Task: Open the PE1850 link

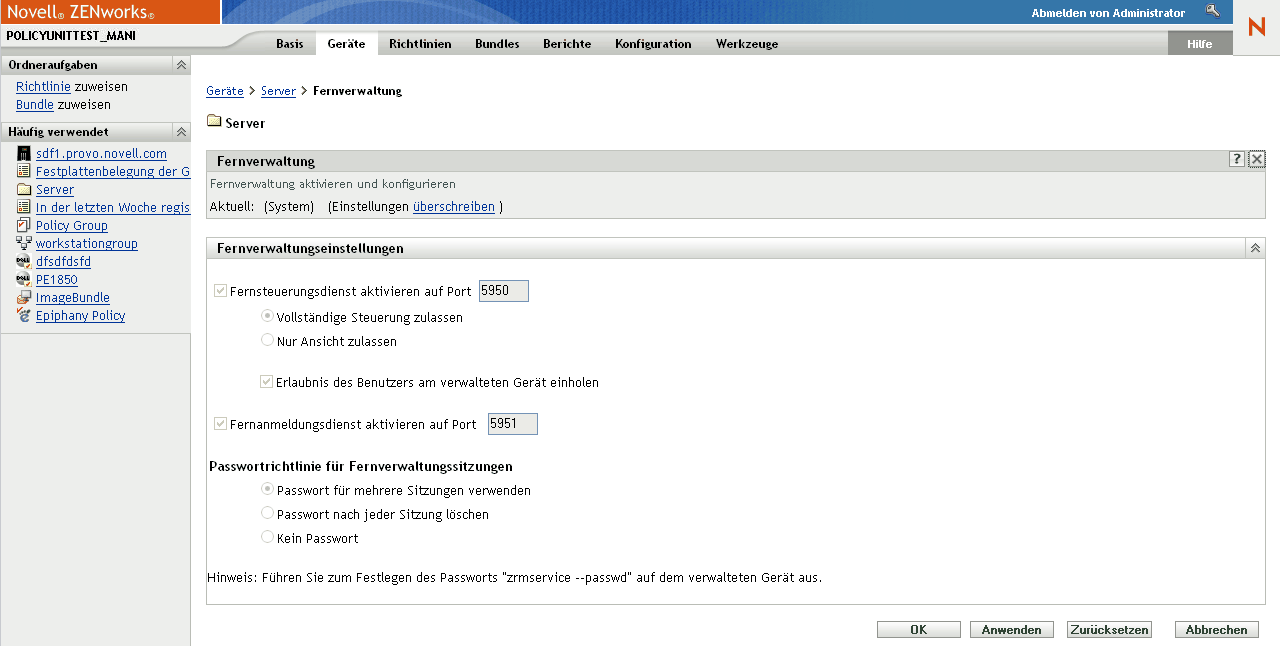Action: [57, 280]
